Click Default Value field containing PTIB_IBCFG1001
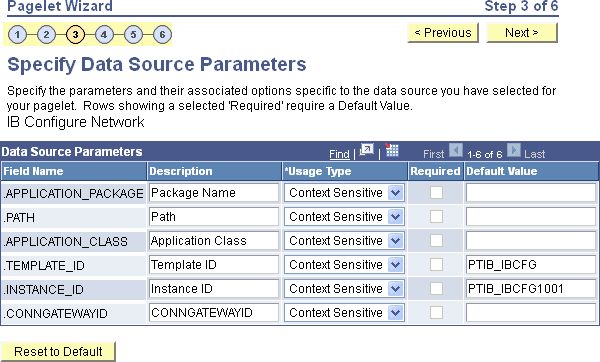The height and width of the screenshot is (362, 600). point(531,289)
